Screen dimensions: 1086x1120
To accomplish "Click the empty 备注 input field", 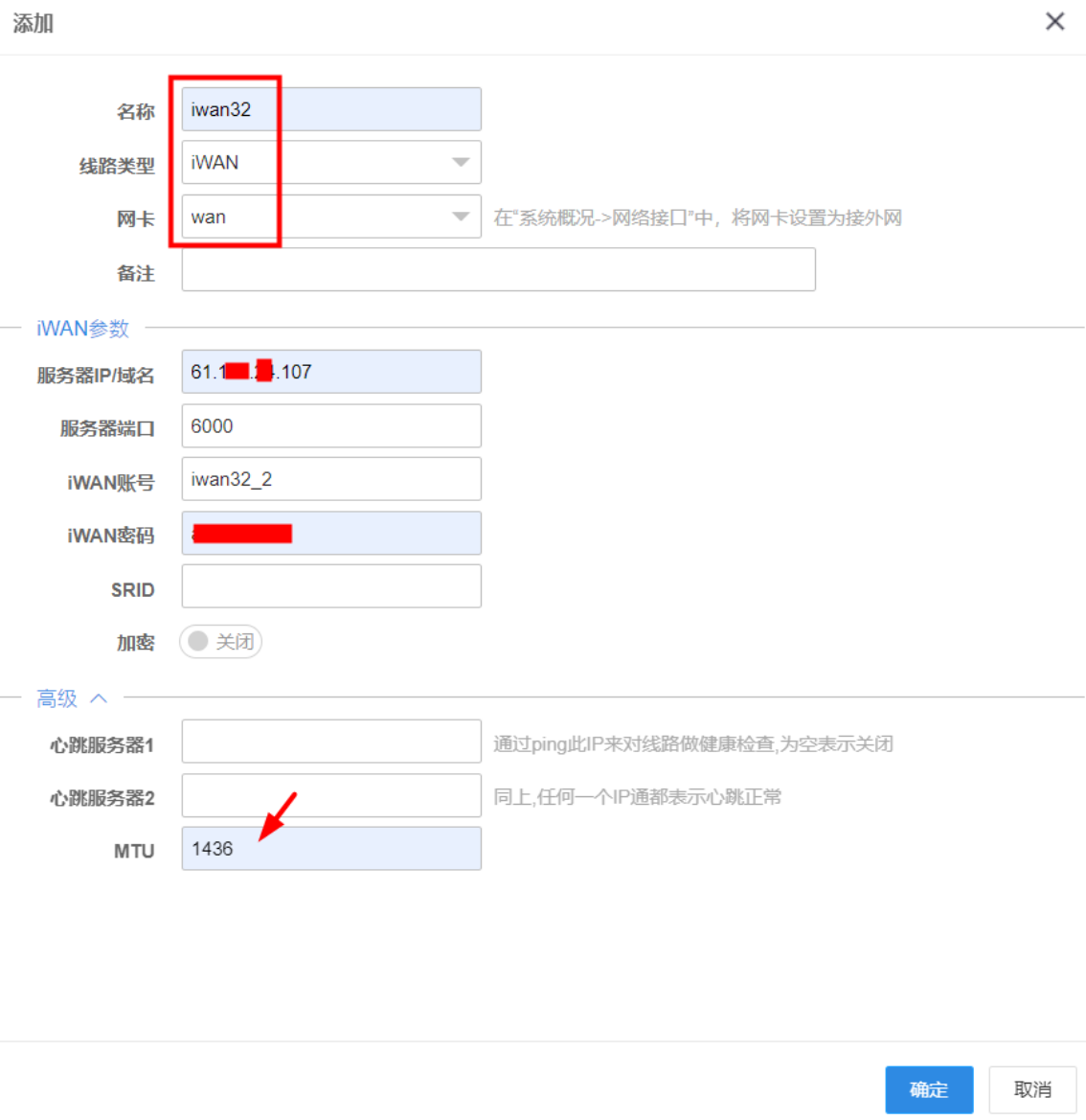I will click(498, 270).
